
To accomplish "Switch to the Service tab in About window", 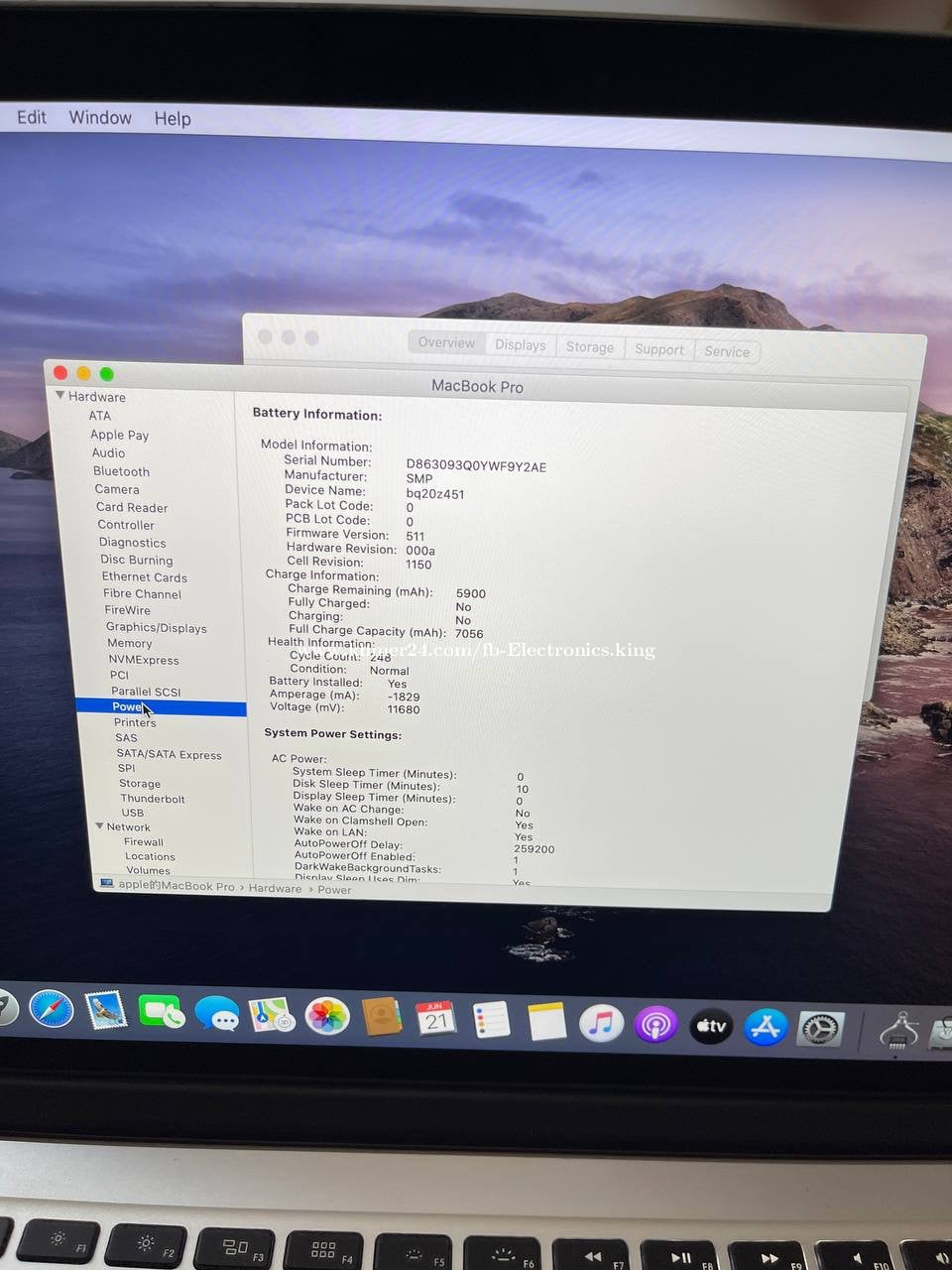I will [727, 351].
